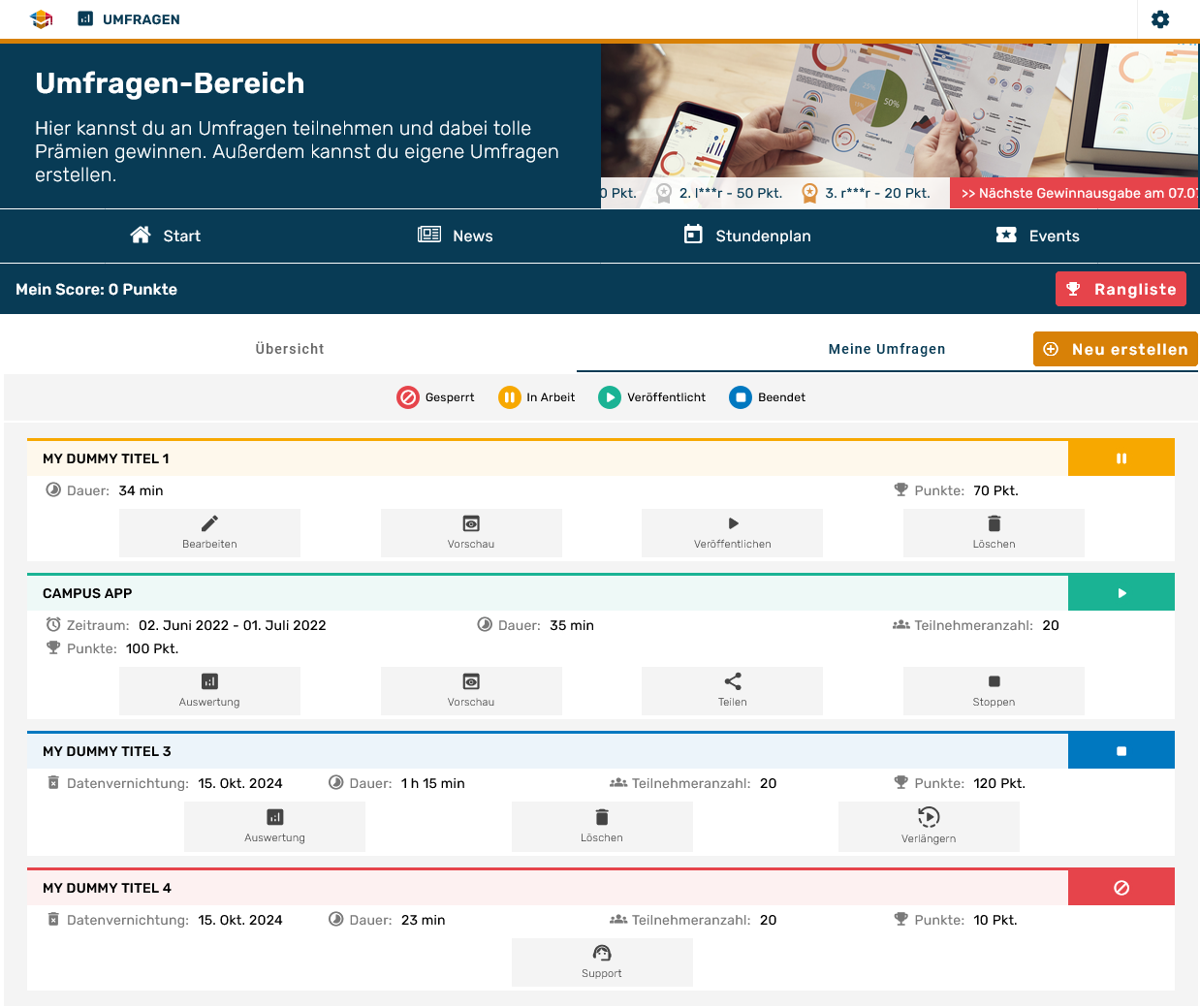This screenshot has height=1008, width=1200.
Task: Select Stundenplan in the navigation bar
Action: click(746, 236)
